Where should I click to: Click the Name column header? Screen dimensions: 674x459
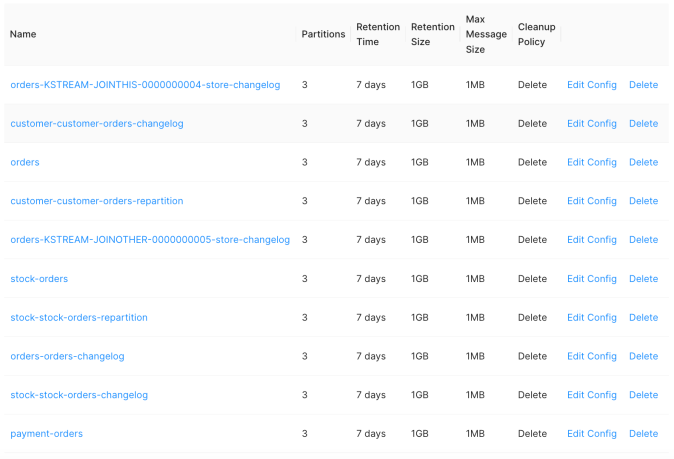23,34
